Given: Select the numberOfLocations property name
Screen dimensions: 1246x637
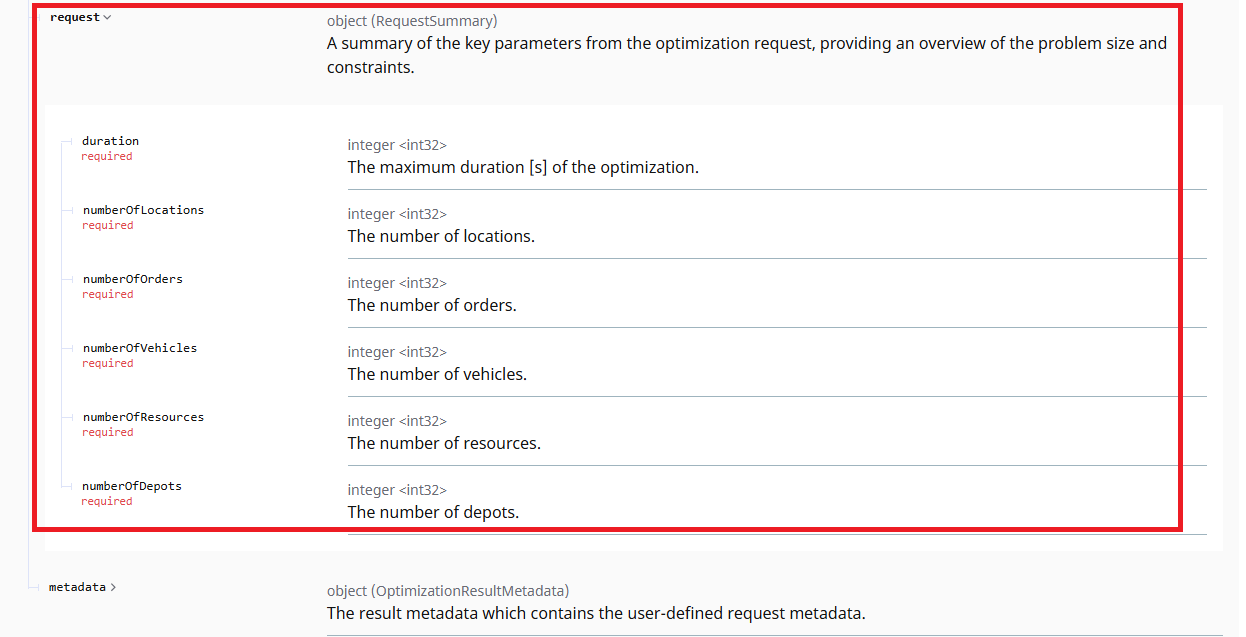Looking at the screenshot, I should 143,210.
